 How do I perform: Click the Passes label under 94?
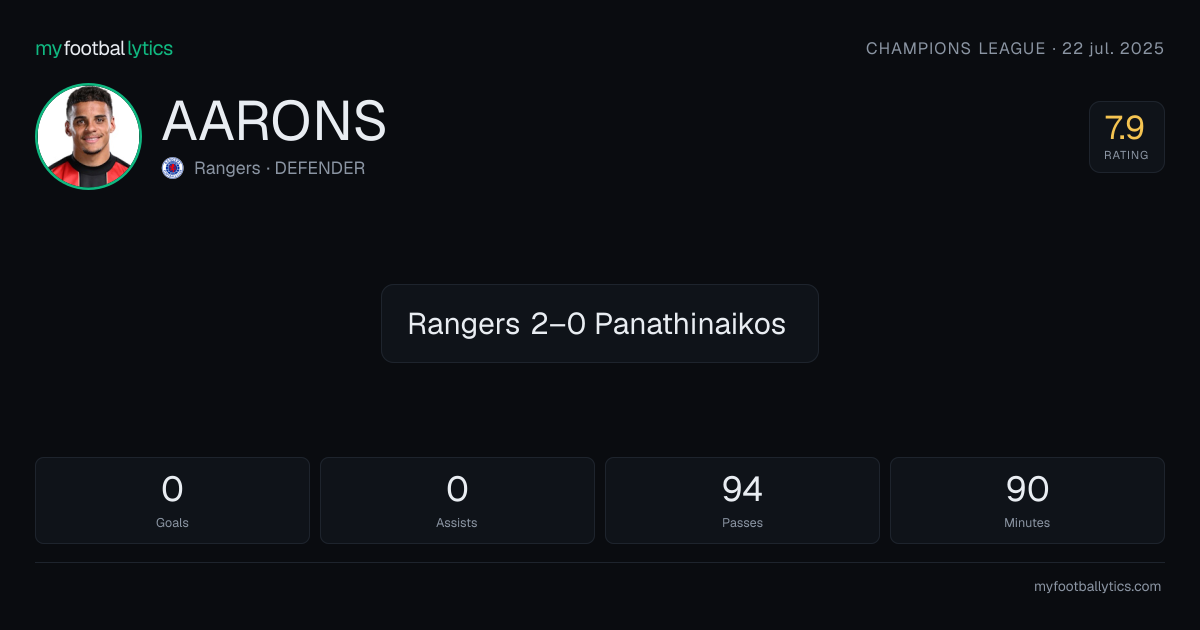(x=742, y=522)
